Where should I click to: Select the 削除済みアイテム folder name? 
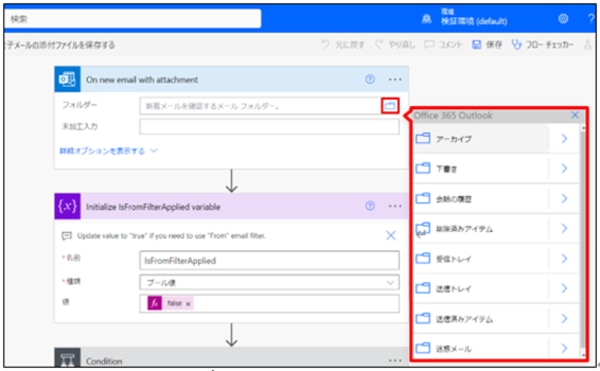point(464,229)
